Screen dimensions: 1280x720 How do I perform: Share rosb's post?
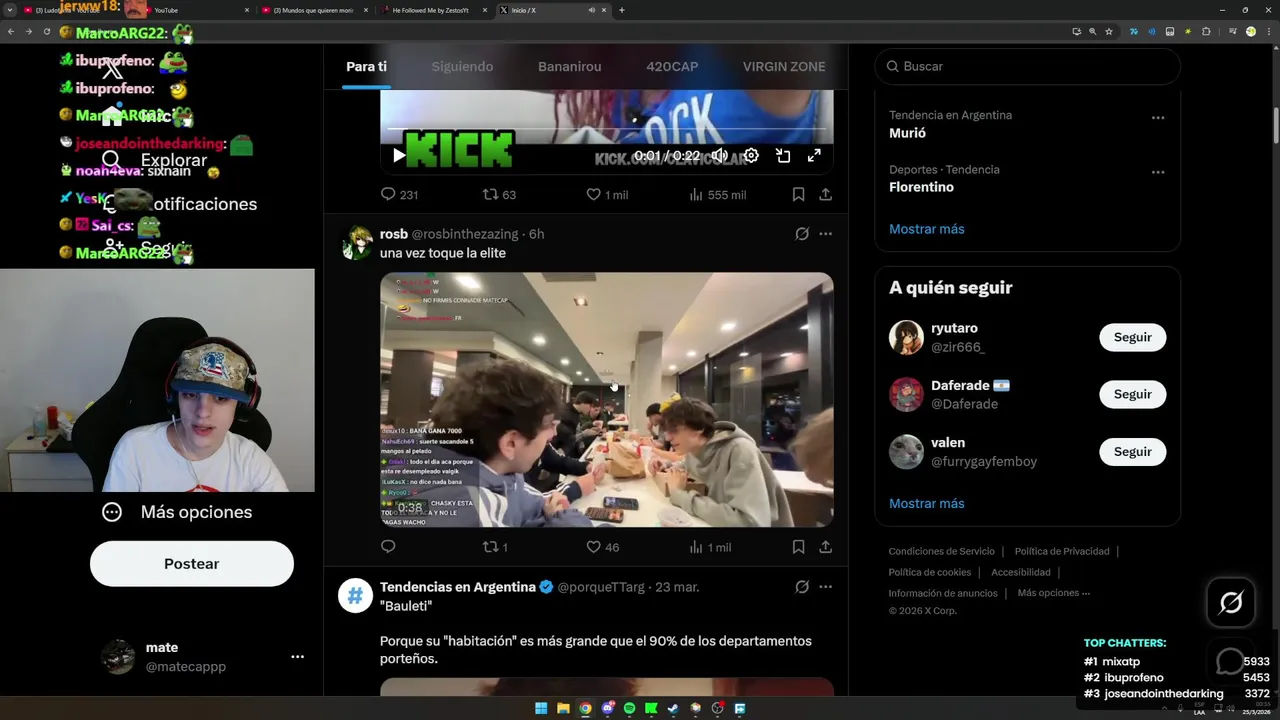click(825, 547)
